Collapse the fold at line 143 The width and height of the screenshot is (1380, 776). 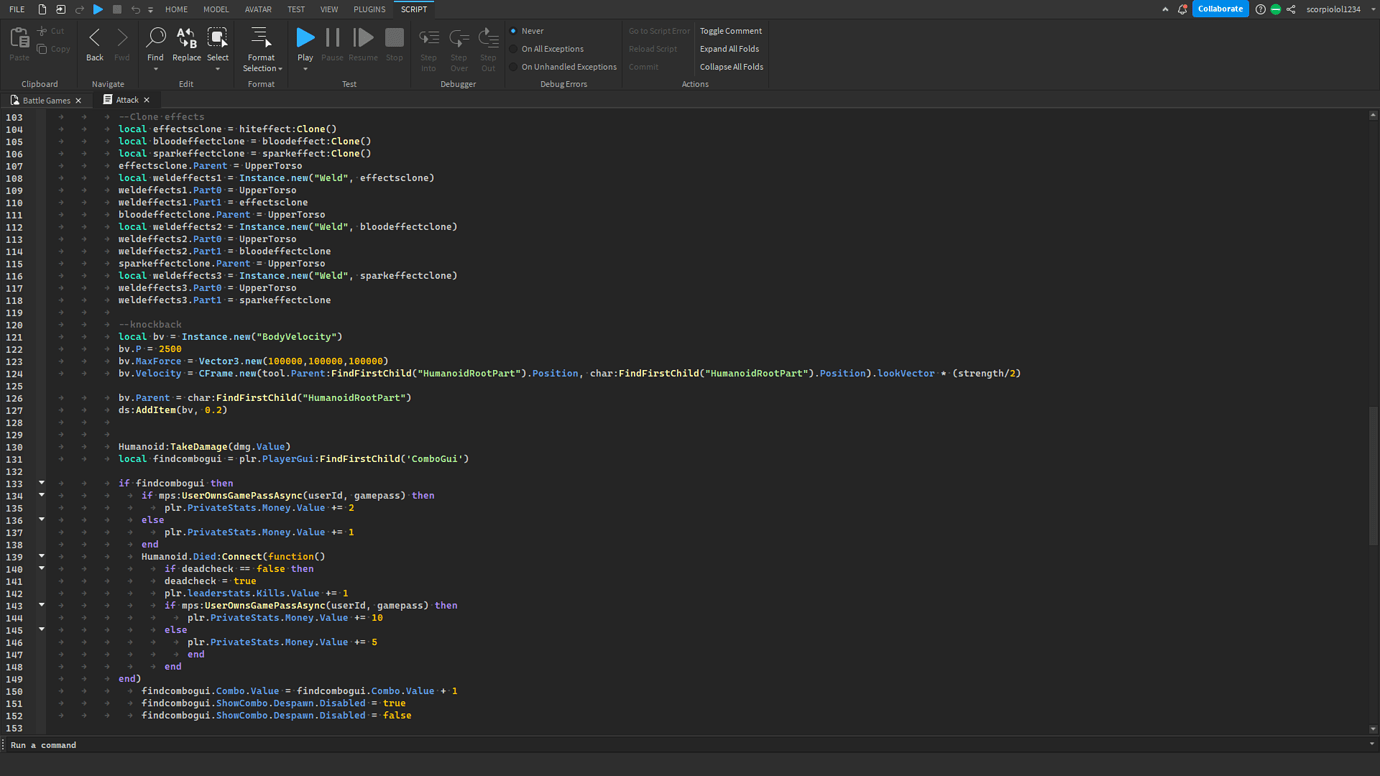41,605
